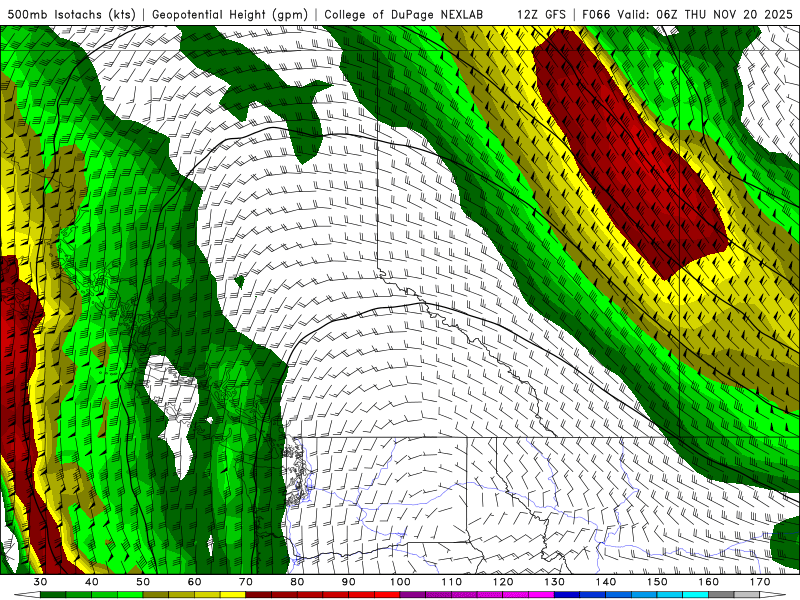Click the "Geopotential Height (gpm)" label
This screenshot has height=600, width=800.
tap(230, 14)
